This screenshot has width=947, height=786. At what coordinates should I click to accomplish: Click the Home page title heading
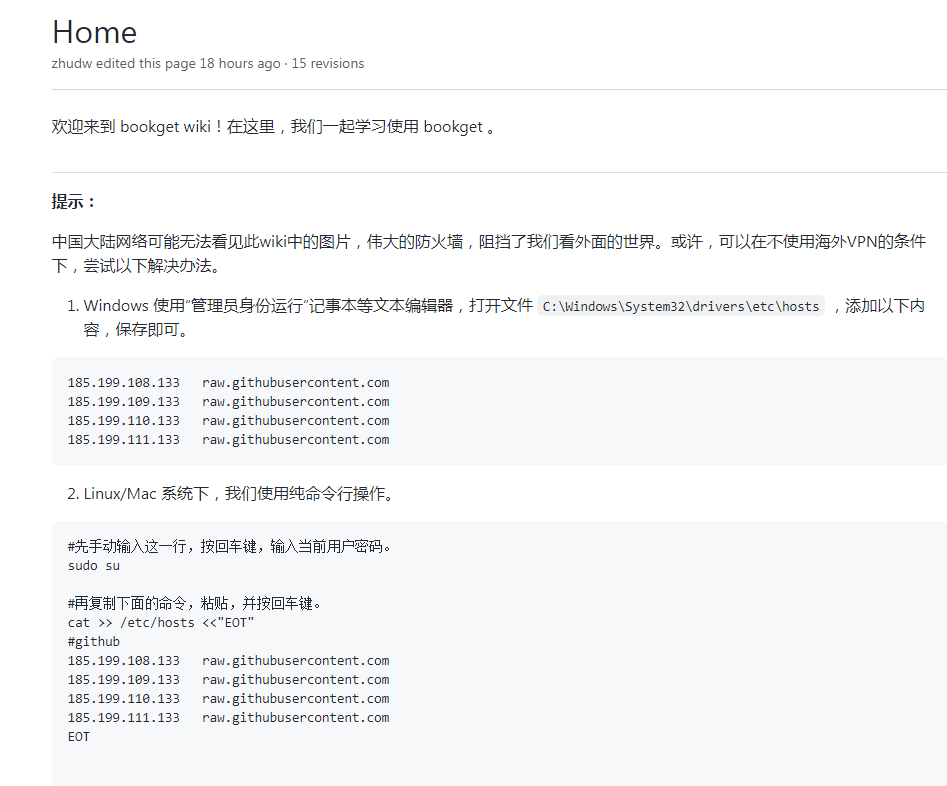point(94,32)
